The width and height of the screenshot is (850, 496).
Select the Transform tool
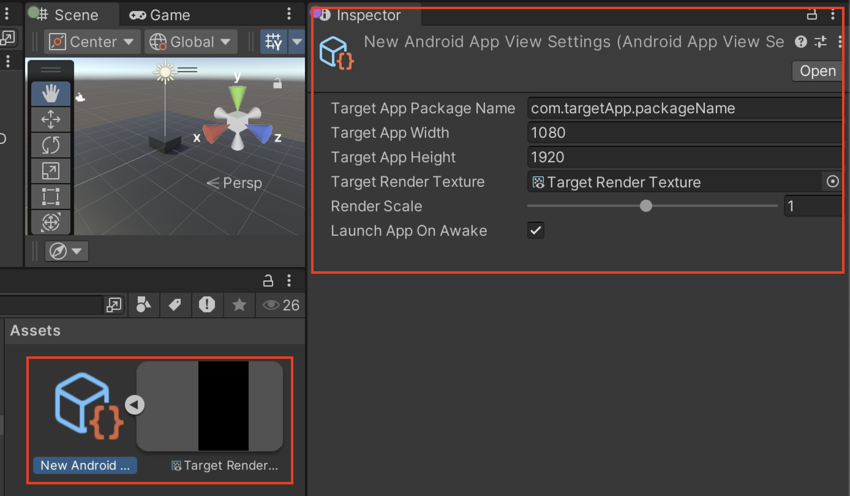(50, 222)
